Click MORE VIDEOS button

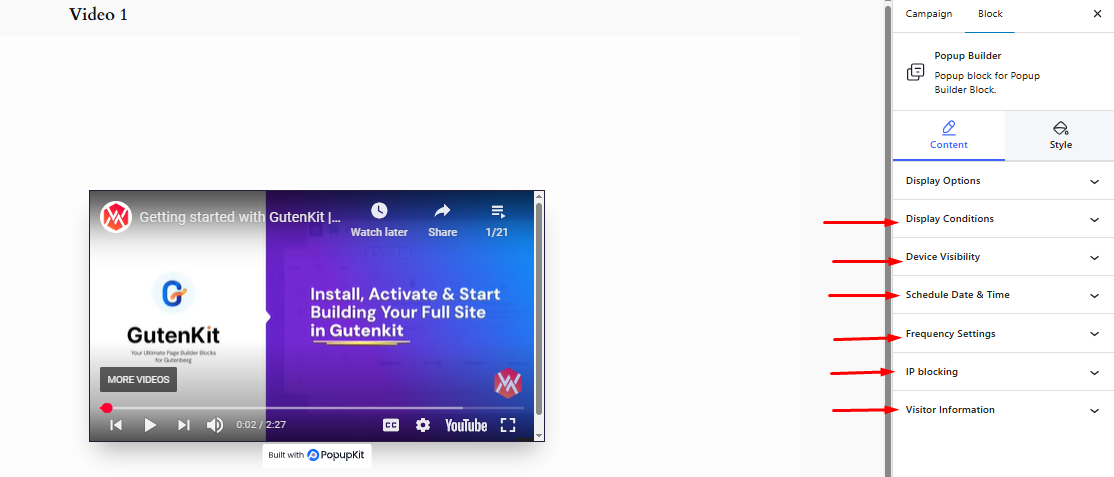click(x=139, y=380)
